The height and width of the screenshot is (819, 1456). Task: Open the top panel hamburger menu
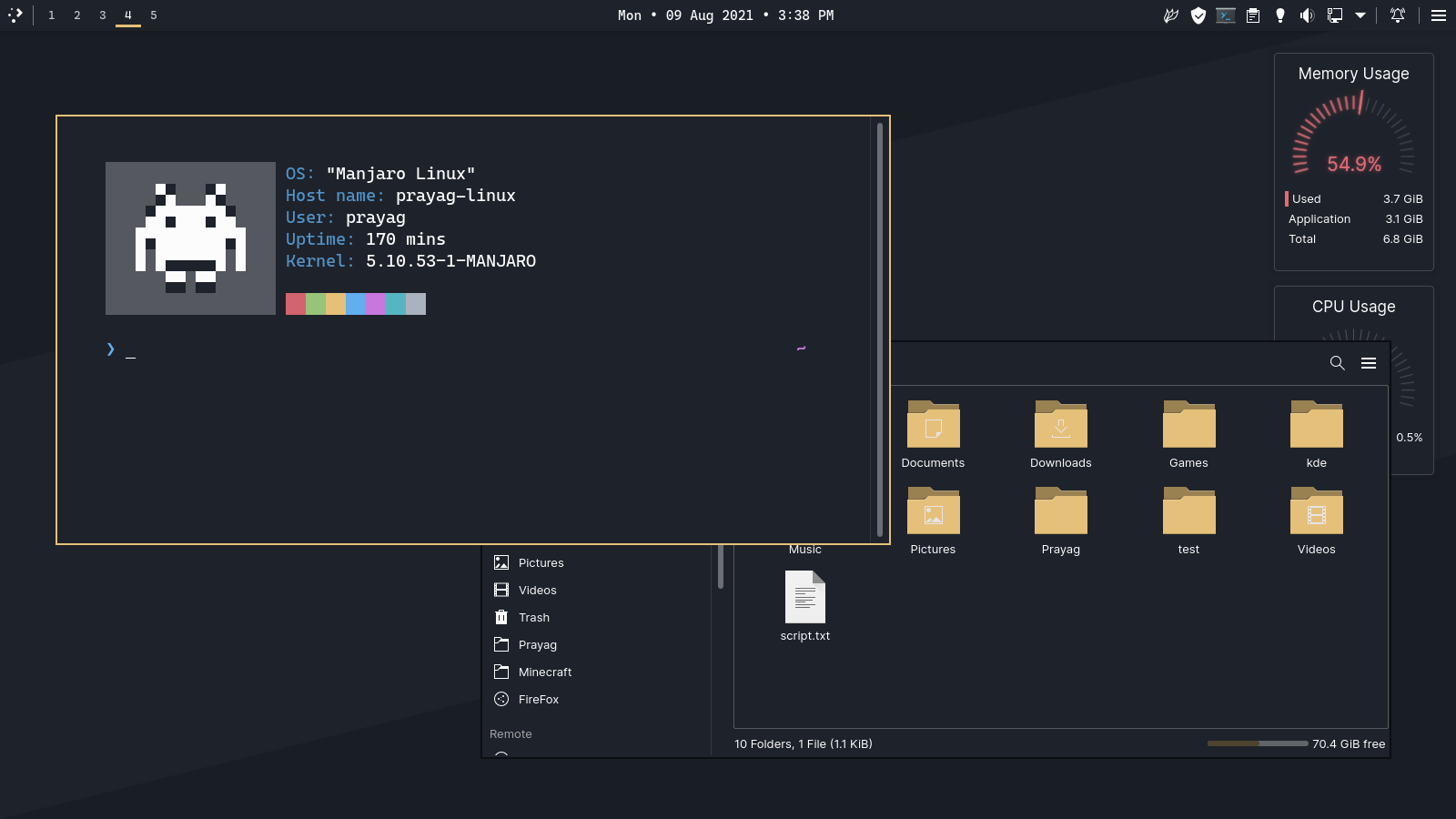1439,15
